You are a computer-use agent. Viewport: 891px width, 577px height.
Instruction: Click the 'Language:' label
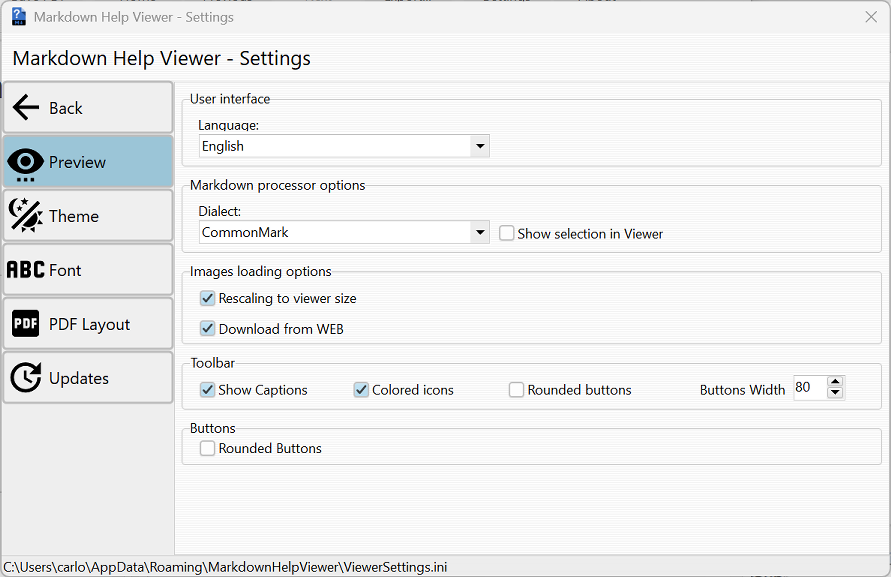click(x=228, y=125)
